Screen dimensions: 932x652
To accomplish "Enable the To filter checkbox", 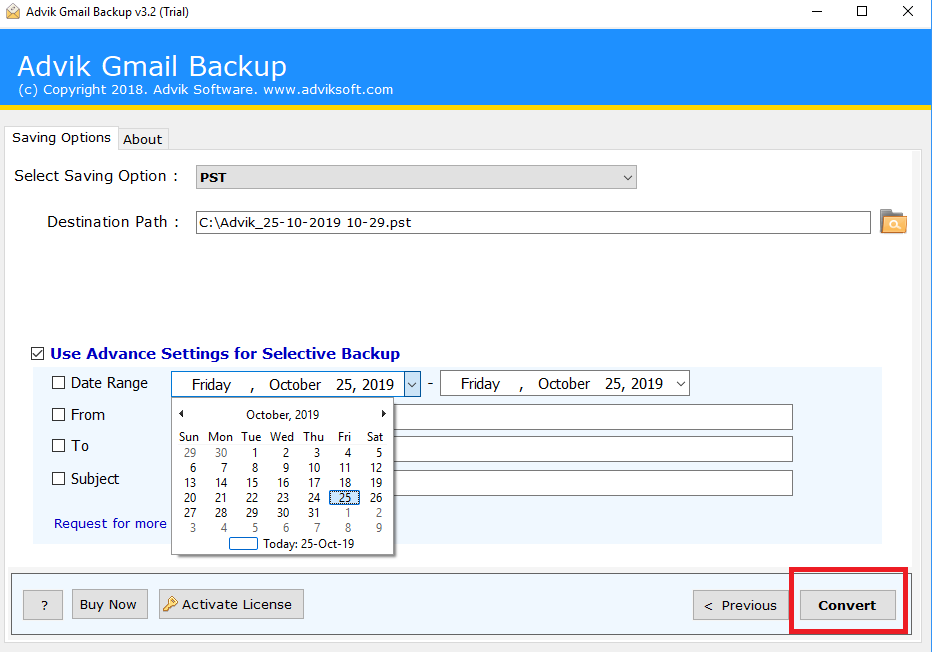I will [58, 445].
